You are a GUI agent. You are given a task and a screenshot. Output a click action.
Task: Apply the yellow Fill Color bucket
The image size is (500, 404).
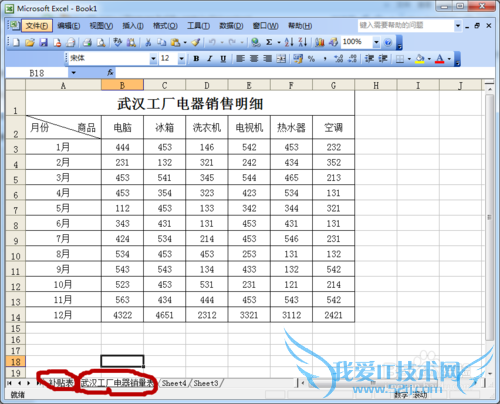[x=420, y=59]
